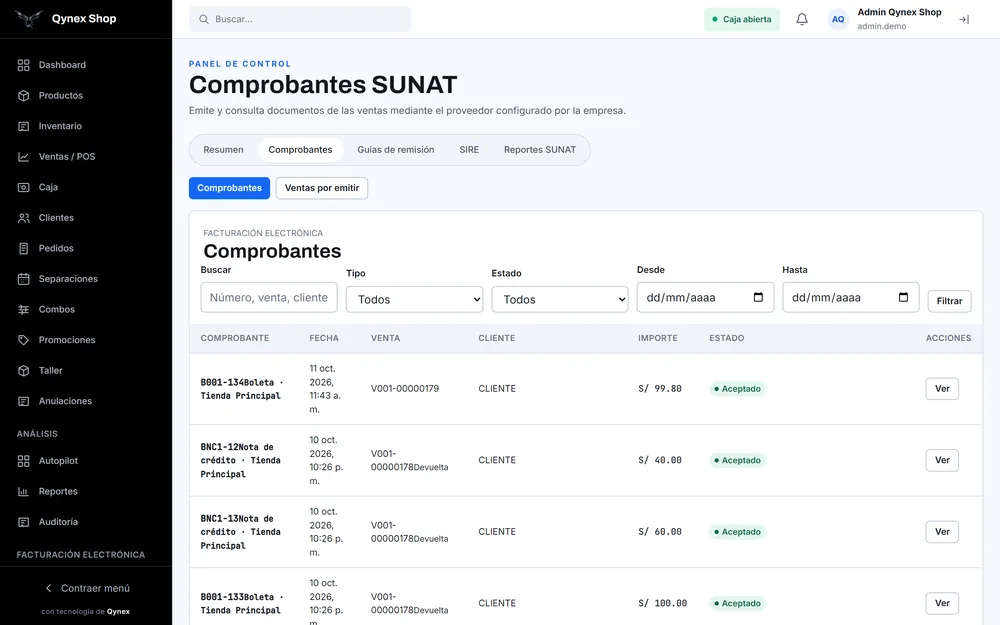Screen dimensions: 1000x625
Task: Open Dashboard grid icon in sidebar
Action: [24, 65]
